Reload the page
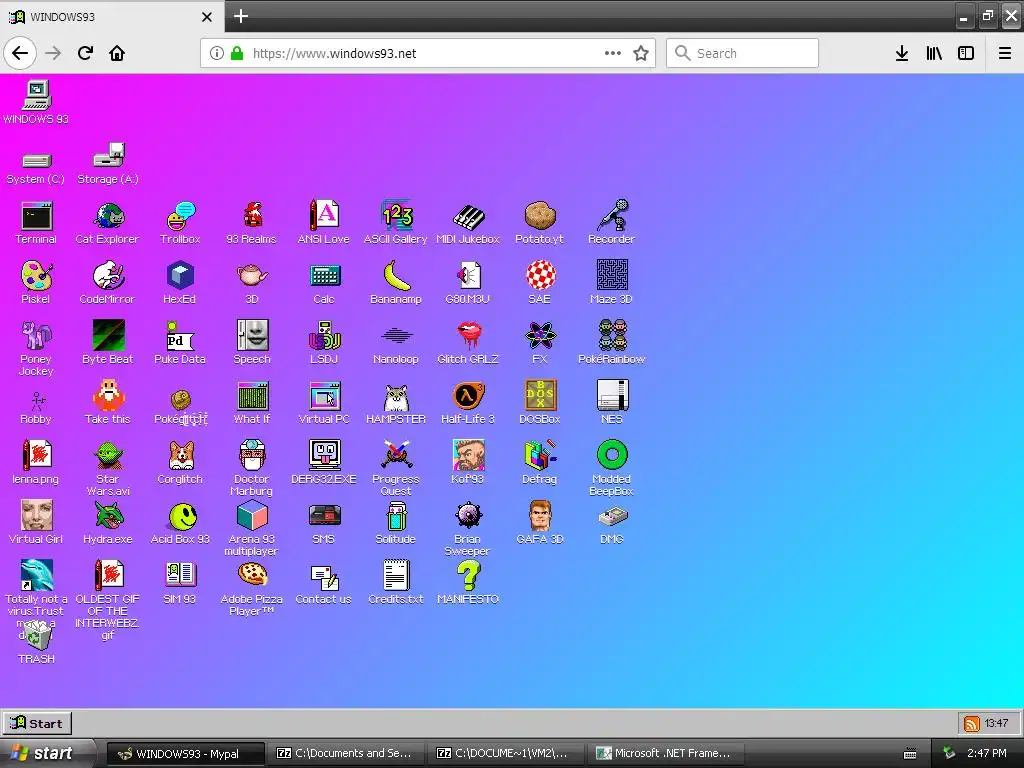Image resolution: width=1024 pixels, height=768 pixels. pos(85,53)
